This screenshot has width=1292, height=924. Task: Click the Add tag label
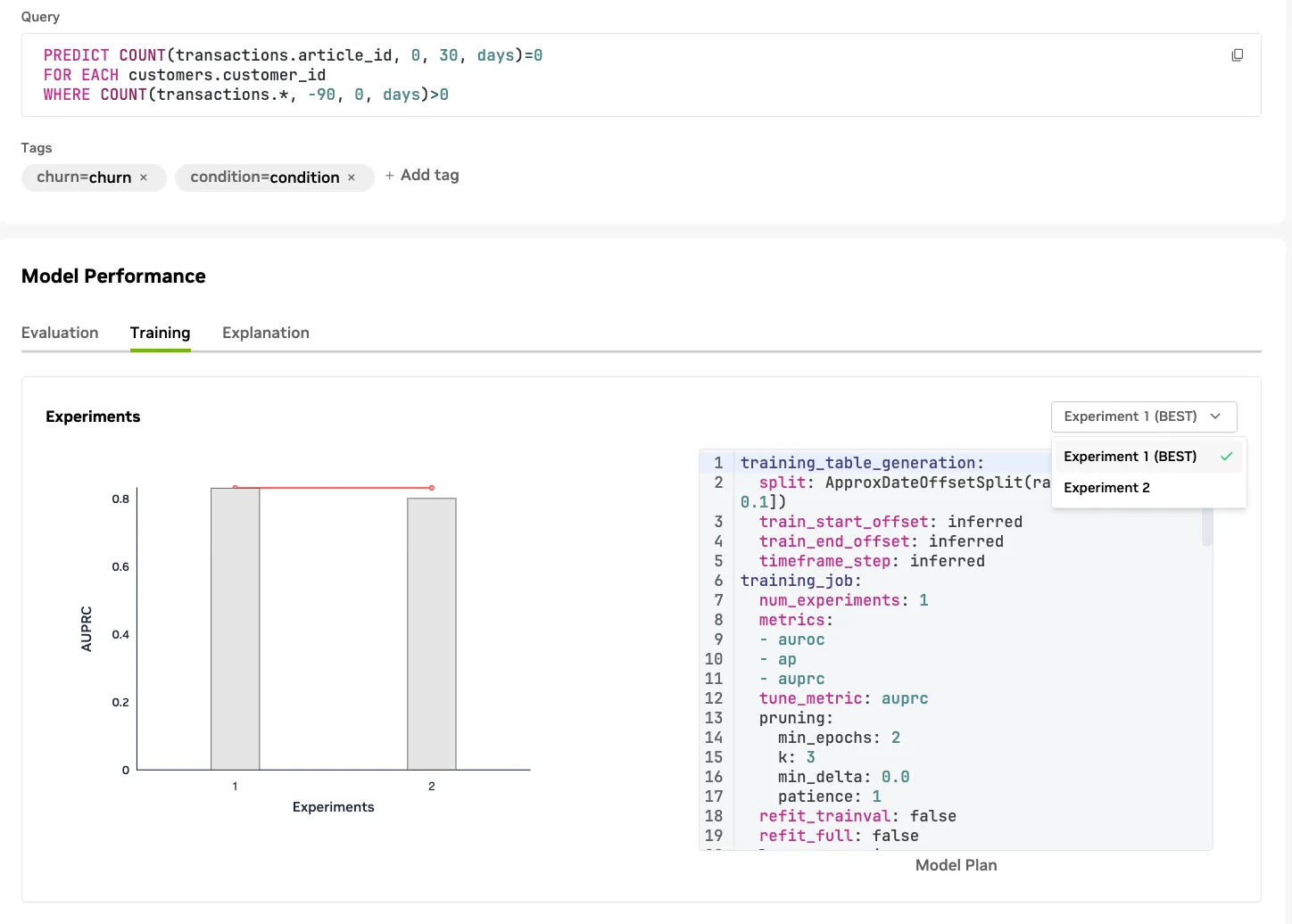pos(430,175)
